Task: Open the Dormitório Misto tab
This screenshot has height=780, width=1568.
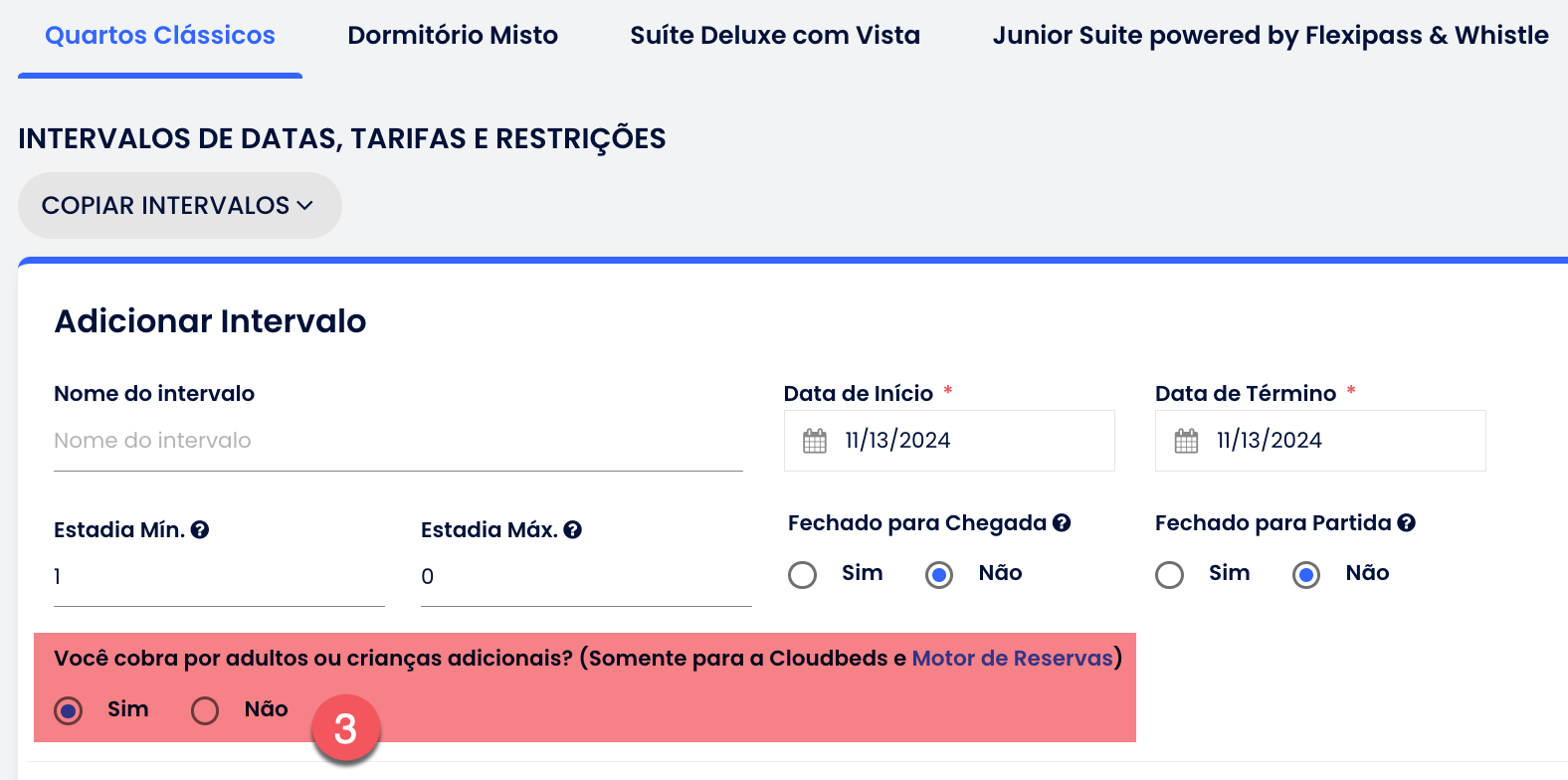Action: [453, 36]
